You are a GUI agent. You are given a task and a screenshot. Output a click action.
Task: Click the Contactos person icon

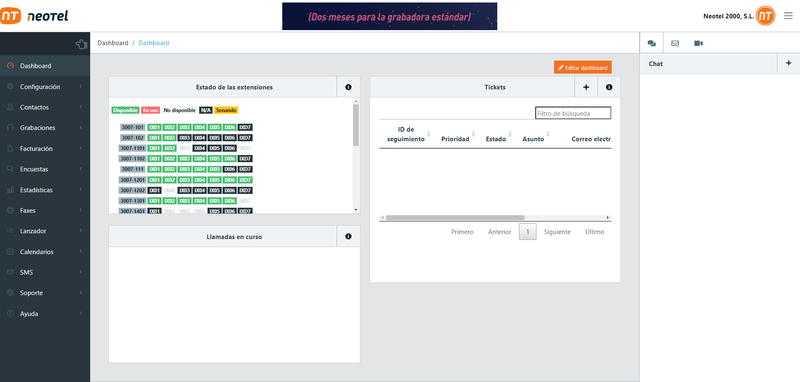pyautogui.click(x=10, y=107)
